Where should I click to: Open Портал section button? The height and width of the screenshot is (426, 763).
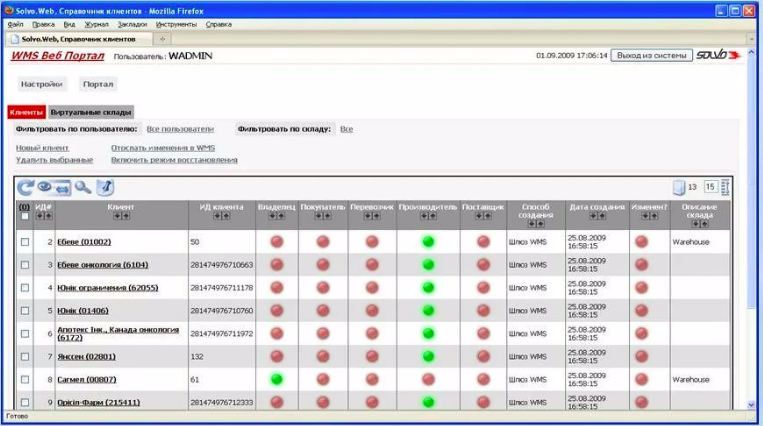98,84
